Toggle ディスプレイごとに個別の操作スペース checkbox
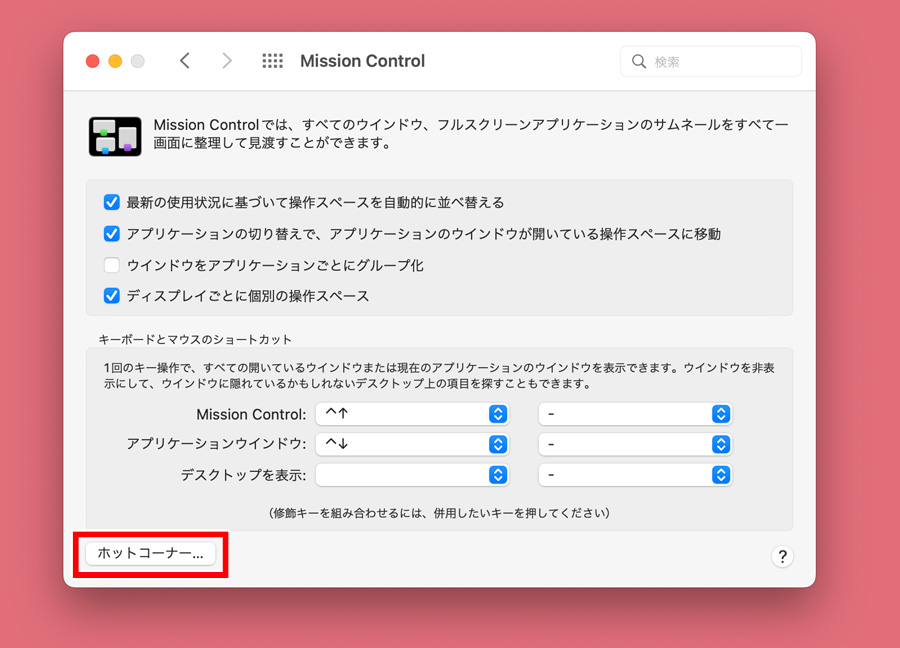 (111, 296)
